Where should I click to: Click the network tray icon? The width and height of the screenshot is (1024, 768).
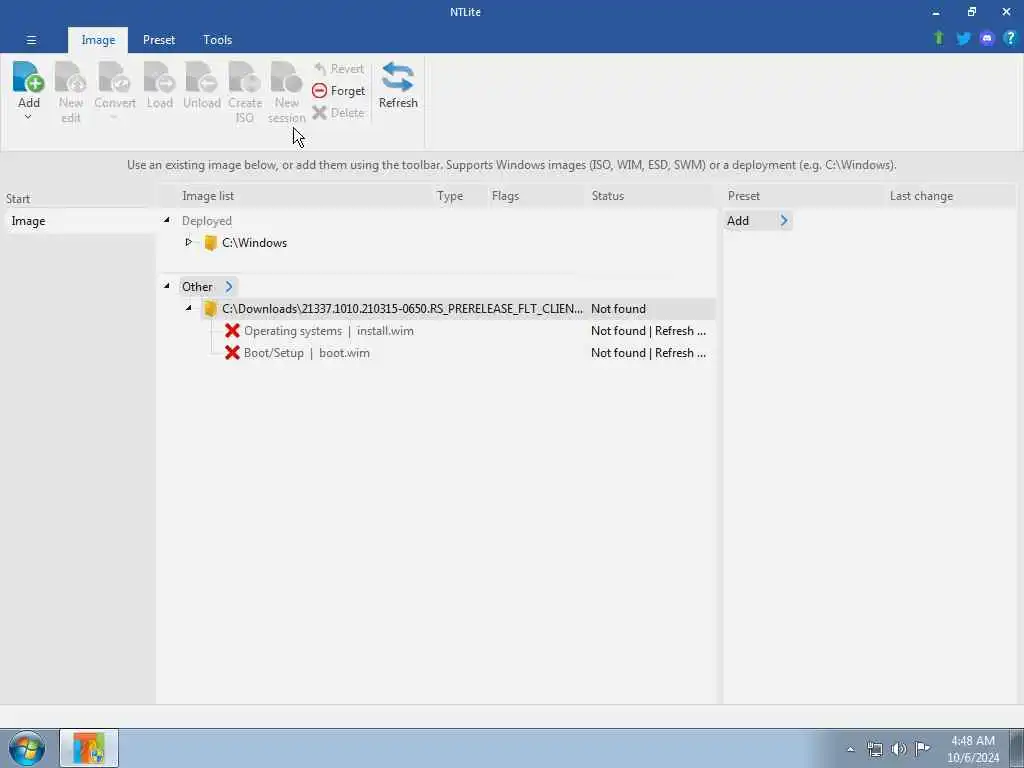pyautogui.click(x=874, y=749)
